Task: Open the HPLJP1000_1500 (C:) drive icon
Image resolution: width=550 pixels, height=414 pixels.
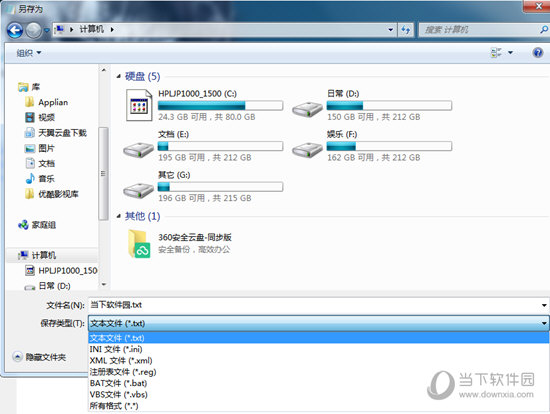Action: coord(139,105)
